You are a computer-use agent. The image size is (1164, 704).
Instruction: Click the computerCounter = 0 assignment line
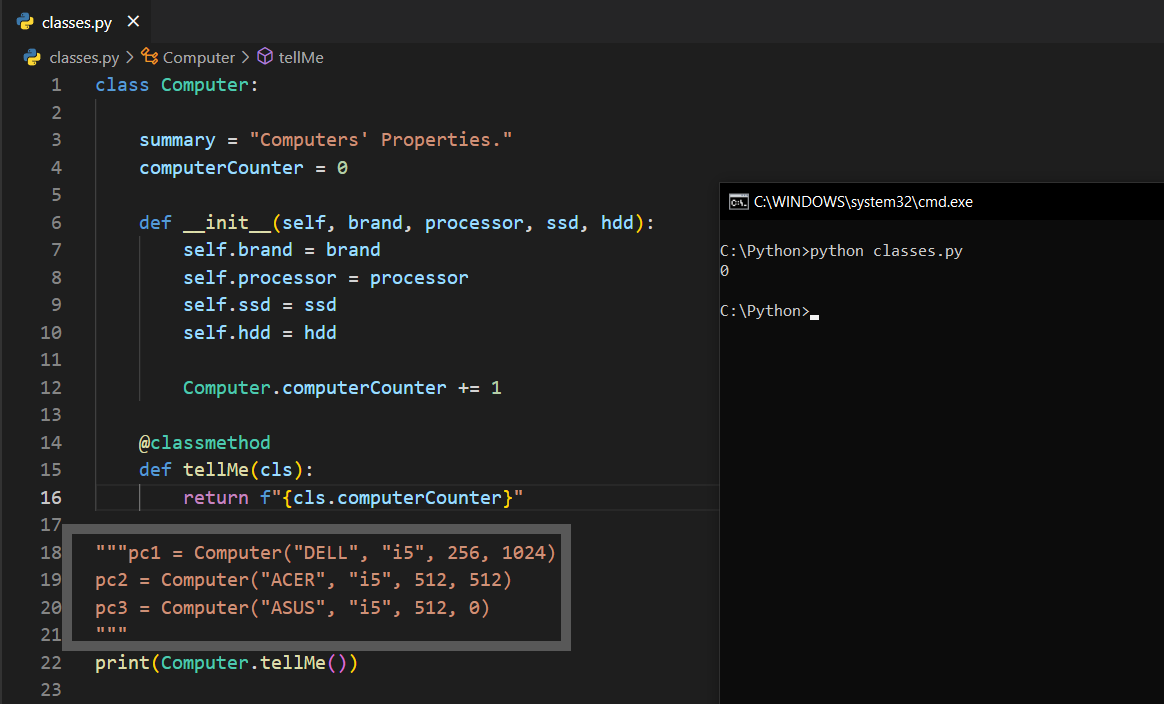click(x=243, y=168)
